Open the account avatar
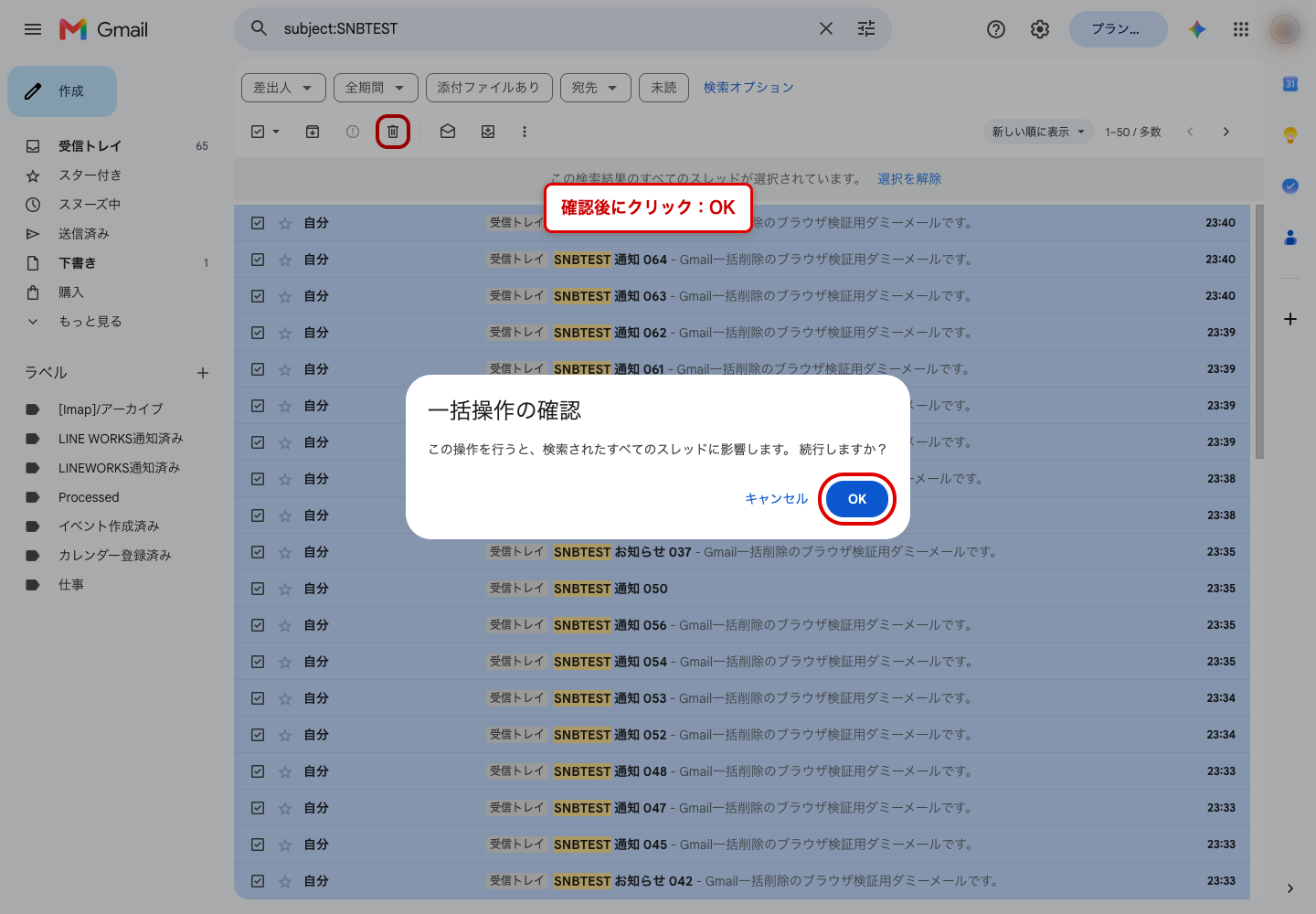 1285,29
